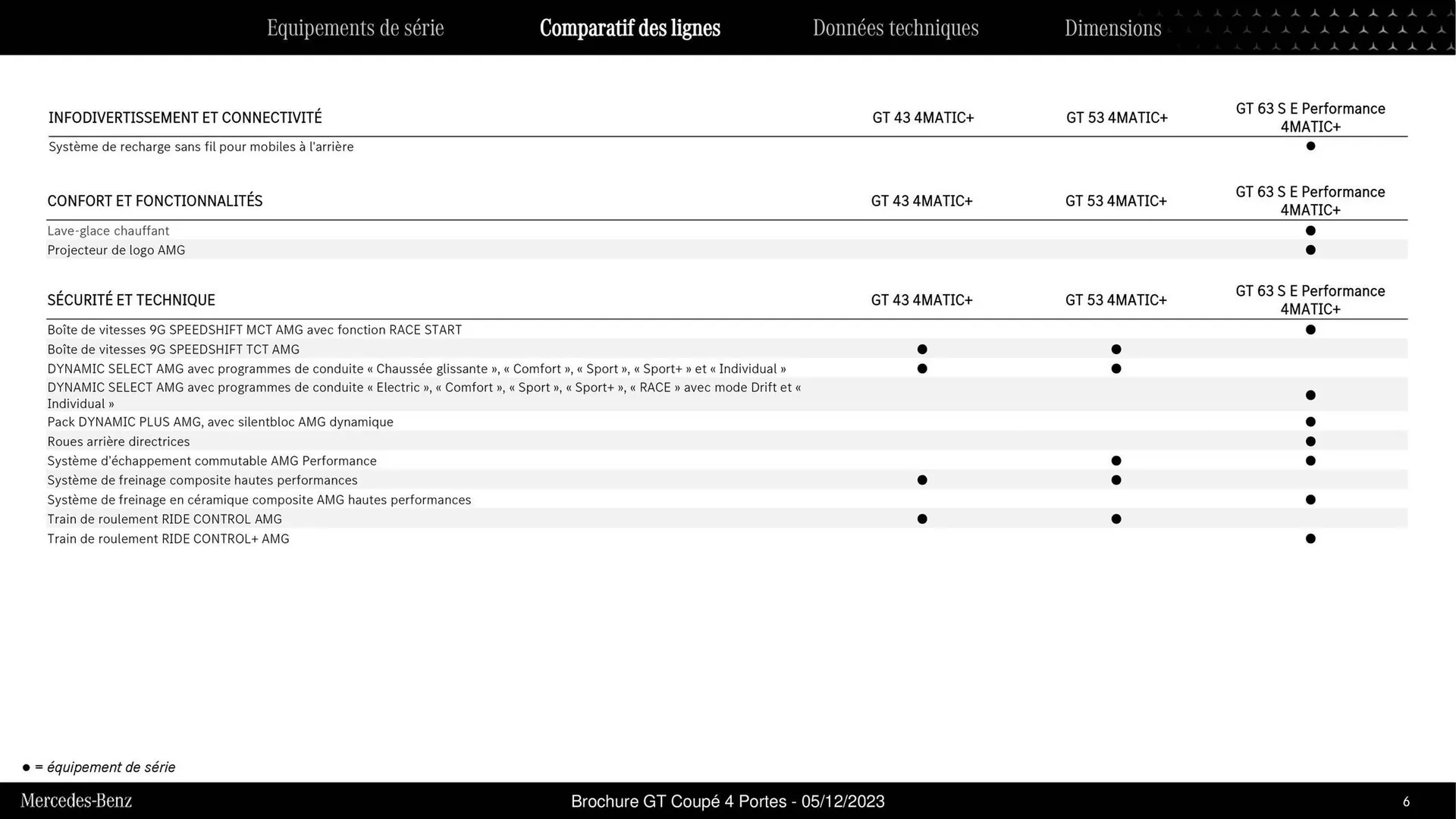Expand the CONFORT ET FONCTIONNALITÉS section
This screenshot has height=819, width=1456.
pyautogui.click(x=155, y=200)
